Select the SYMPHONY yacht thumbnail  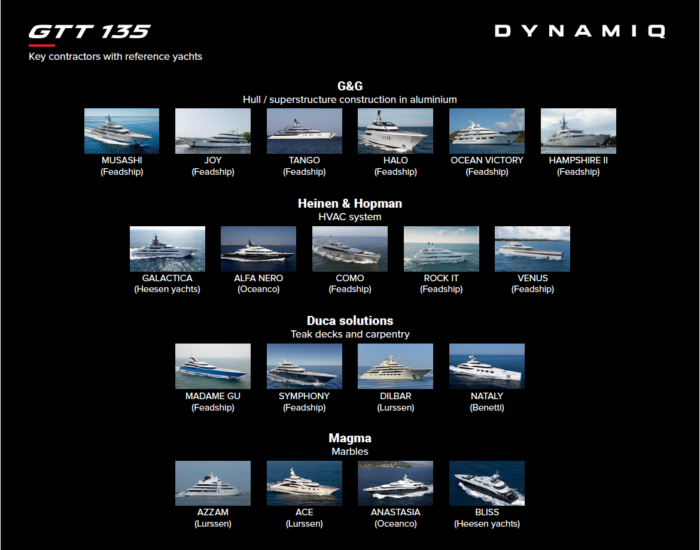click(x=304, y=366)
